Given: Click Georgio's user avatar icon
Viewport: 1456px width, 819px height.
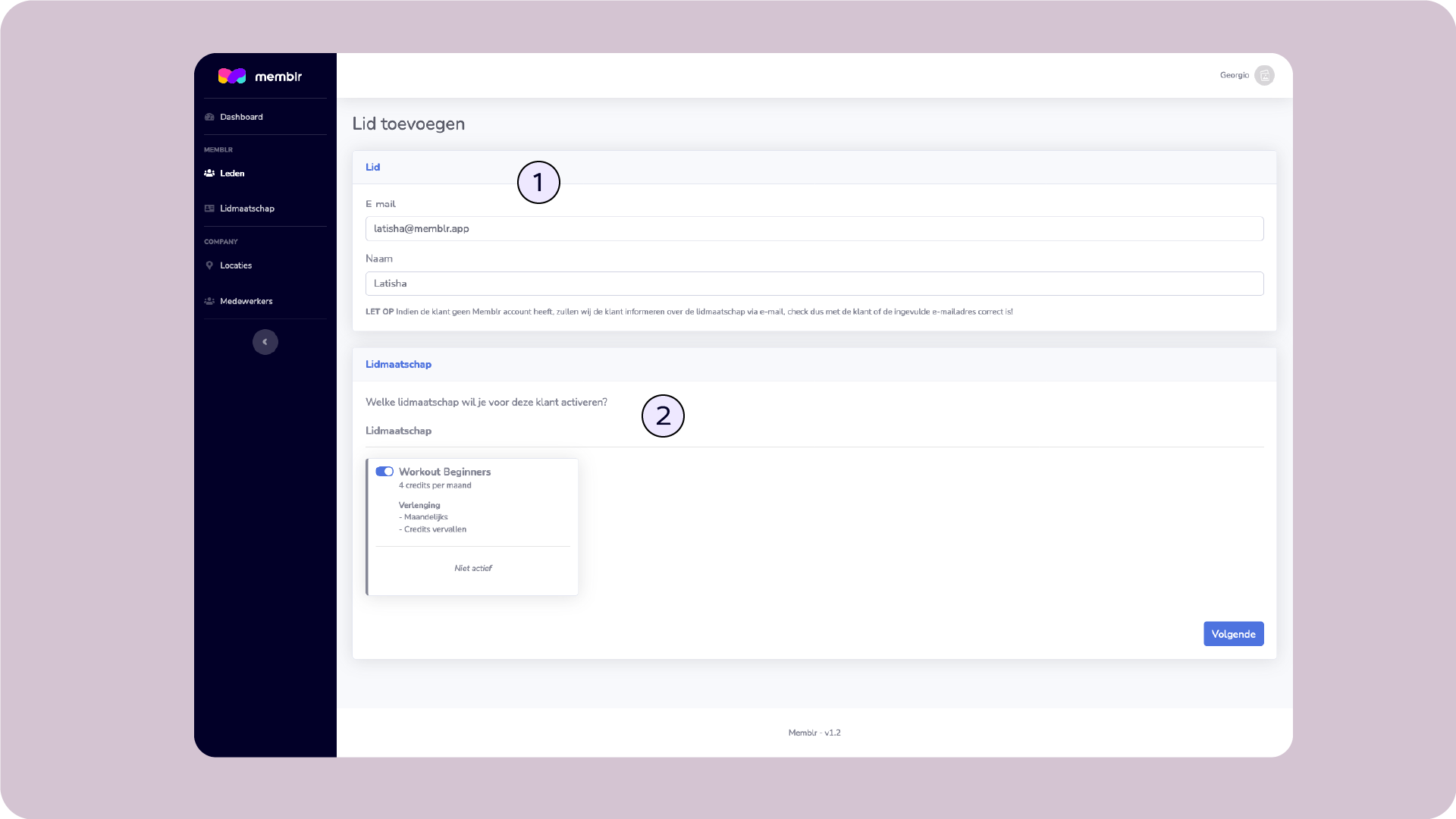Looking at the screenshot, I should [1264, 75].
